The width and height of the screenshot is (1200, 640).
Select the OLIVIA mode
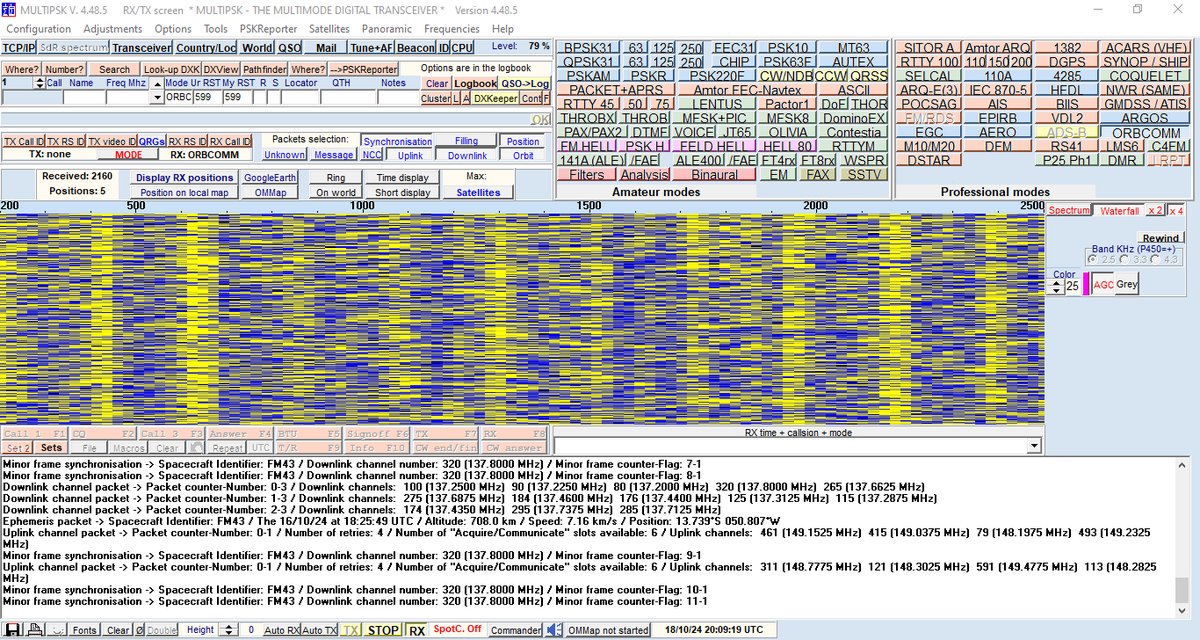788,132
